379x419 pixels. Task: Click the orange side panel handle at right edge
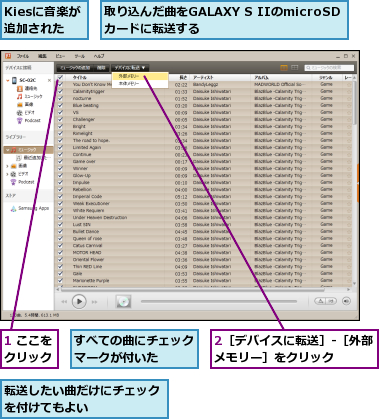click(x=358, y=183)
